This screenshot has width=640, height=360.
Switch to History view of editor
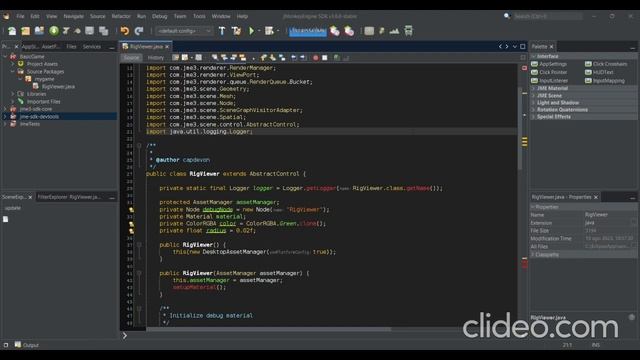click(x=156, y=58)
